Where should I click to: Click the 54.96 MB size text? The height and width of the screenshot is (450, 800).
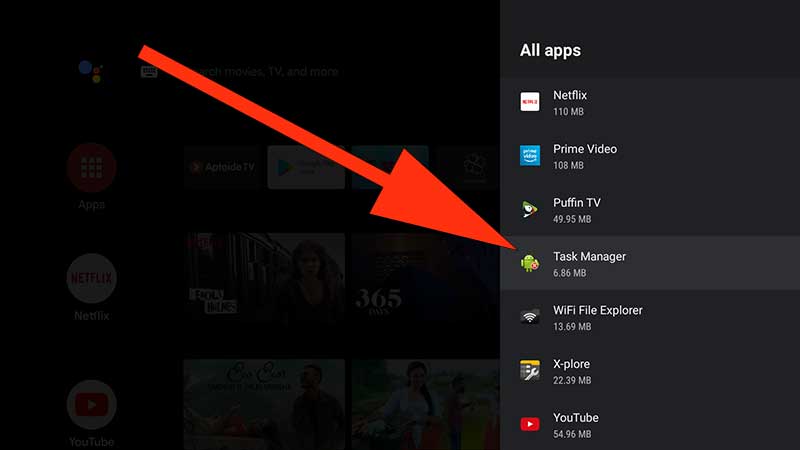[x=572, y=434]
